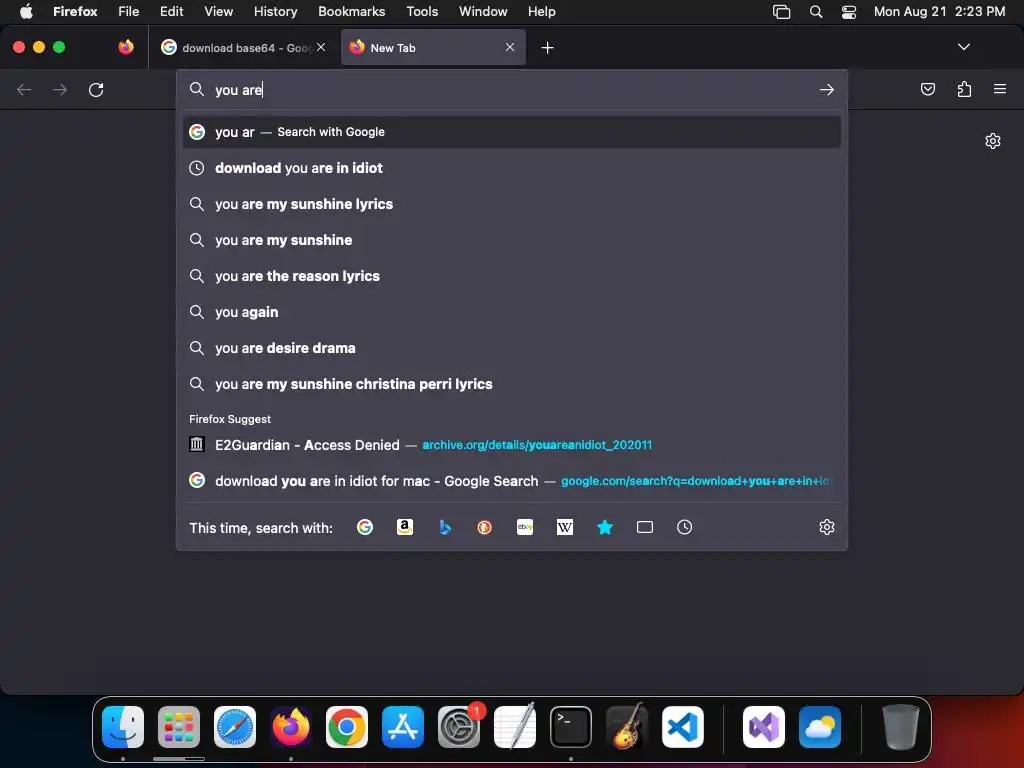The width and height of the screenshot is (1024, 768).
Task: Open 'download you are in idiot for mac' result
Action: pyautogui.click(x=512, y=481)
